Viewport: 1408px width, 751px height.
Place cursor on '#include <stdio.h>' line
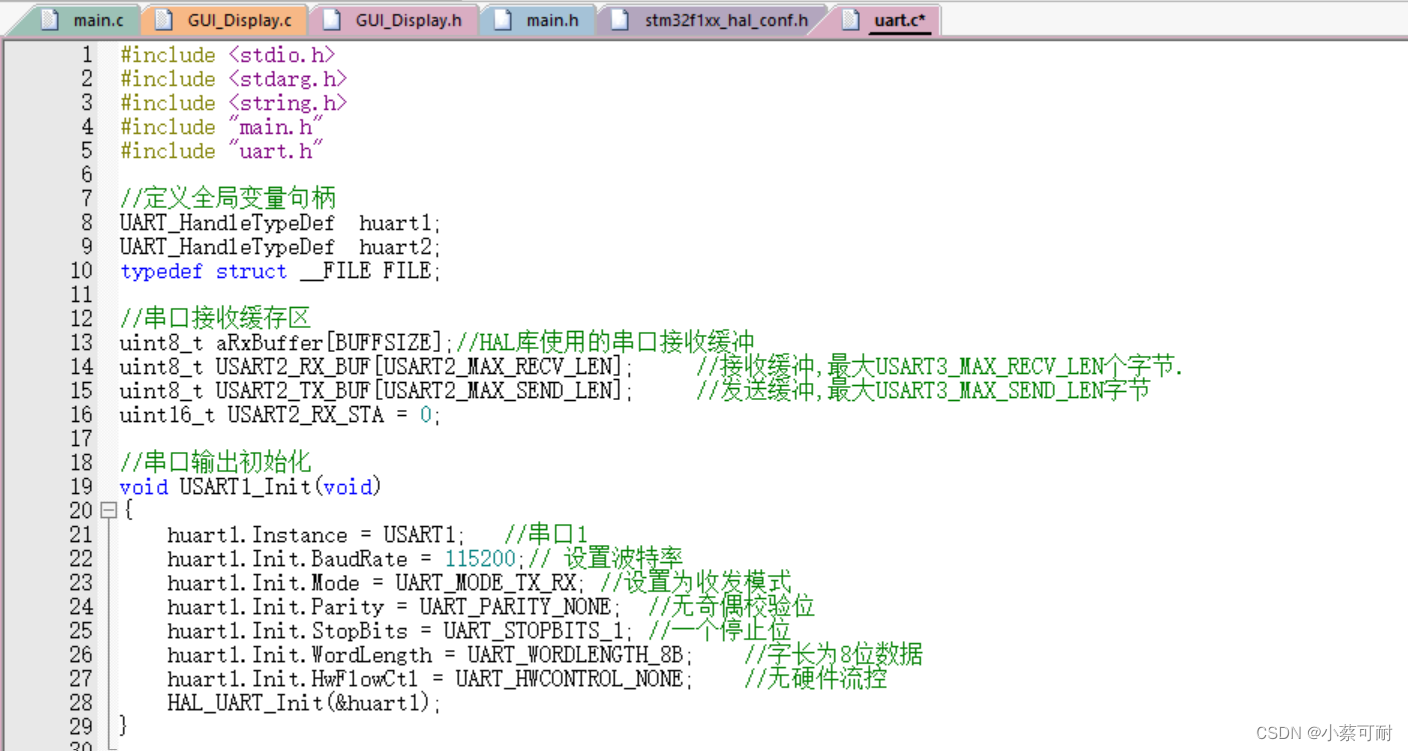(x=227, y=55)
